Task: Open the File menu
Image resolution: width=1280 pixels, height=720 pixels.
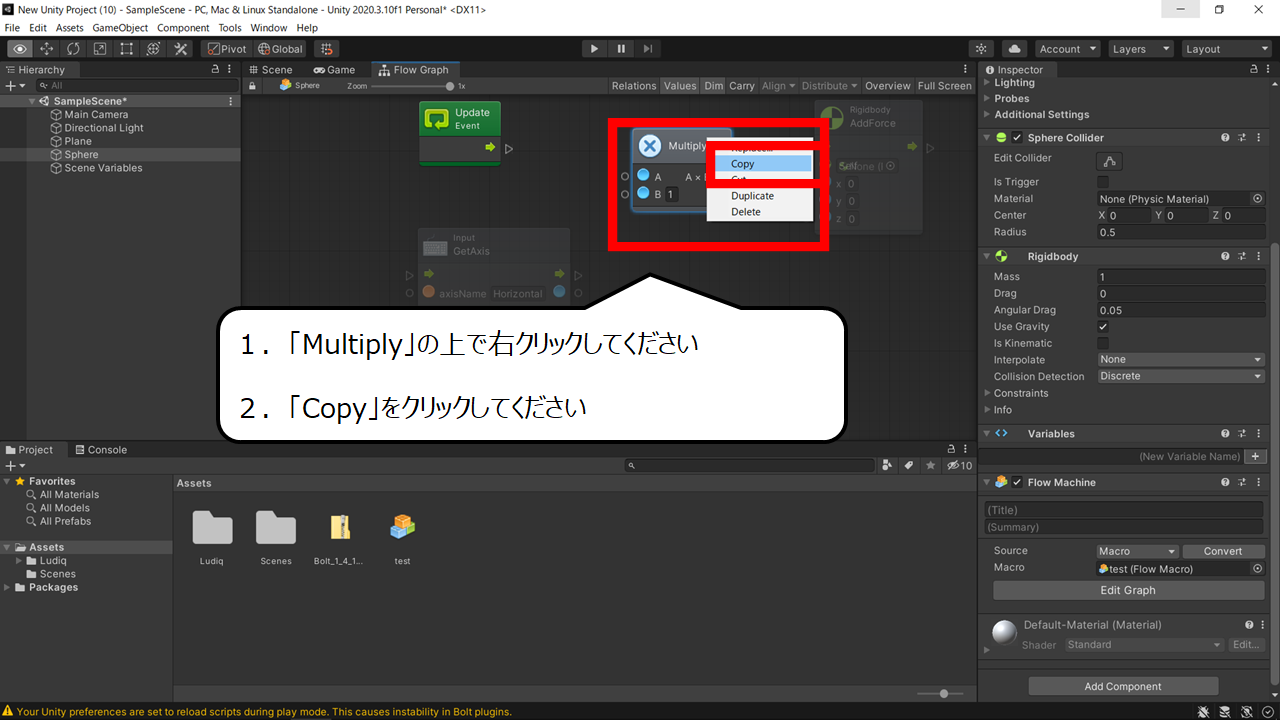Action: tap(12, 28)
